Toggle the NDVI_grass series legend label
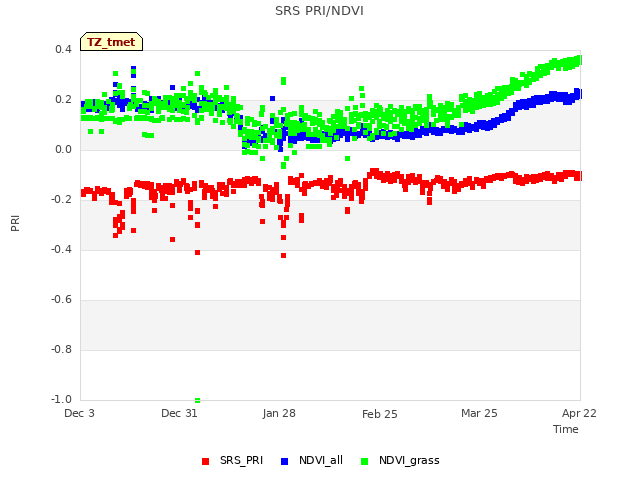Image resolution: width=640 pixels, height=480 pixels. coord(409,460)
